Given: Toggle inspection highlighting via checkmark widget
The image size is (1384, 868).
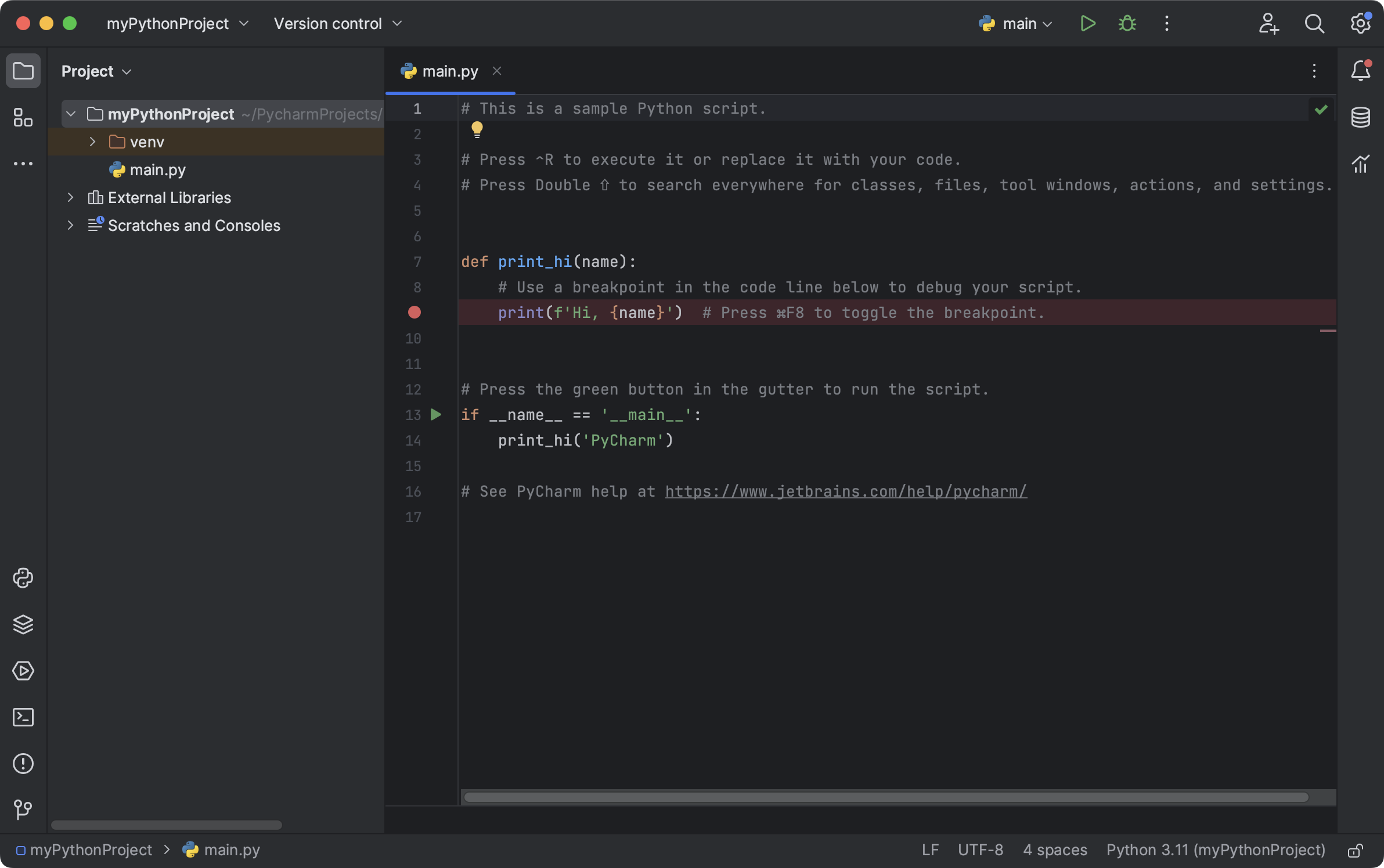Looking at the screenshot, I should point(1321,108).
